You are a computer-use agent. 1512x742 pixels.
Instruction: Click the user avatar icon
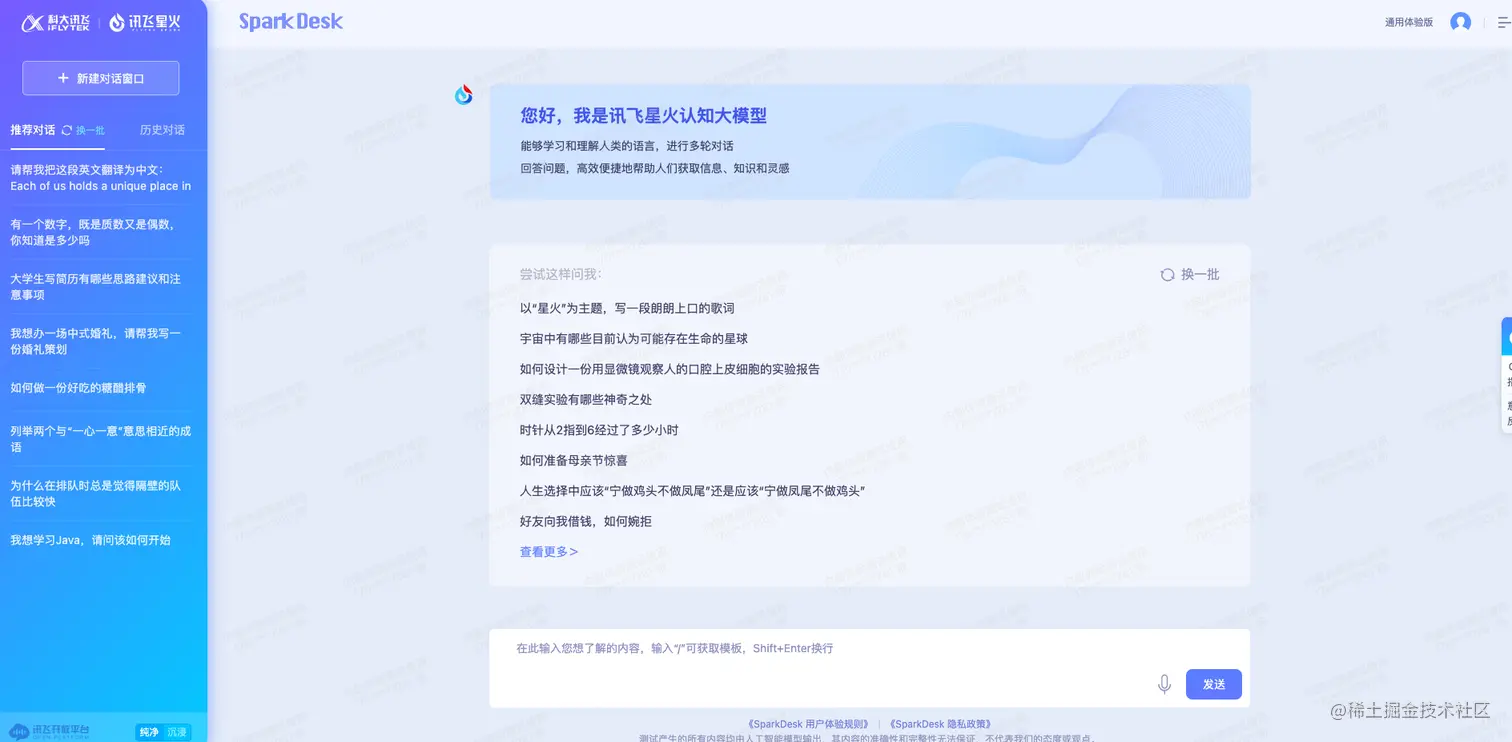(1460, 22)
